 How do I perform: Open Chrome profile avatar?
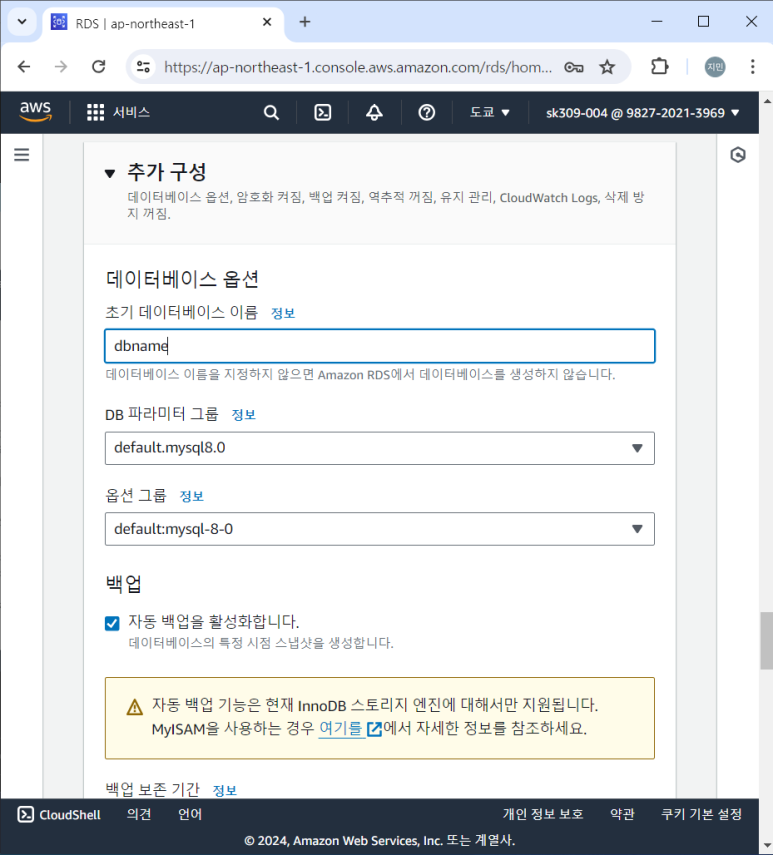(715, 67)
